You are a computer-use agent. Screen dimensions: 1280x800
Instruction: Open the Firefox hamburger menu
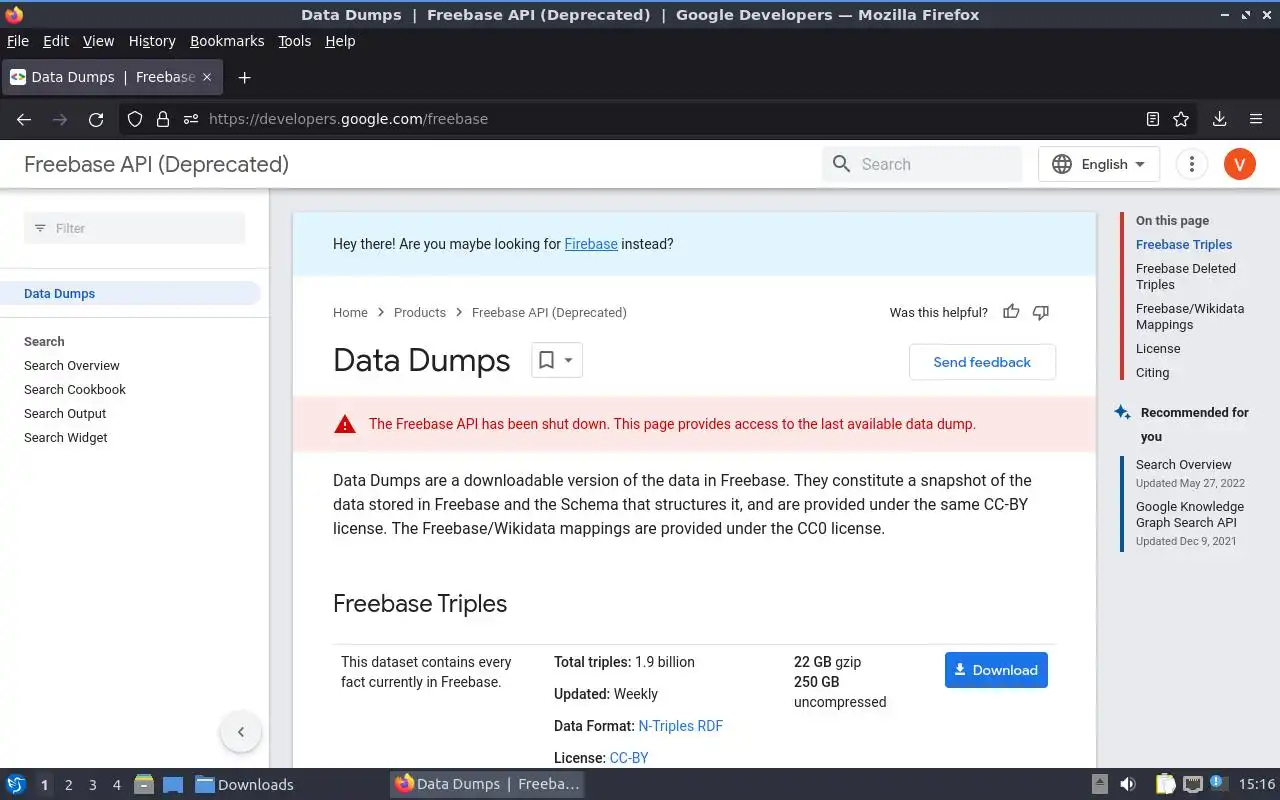pyautogui.click(x=1256, y=119)
